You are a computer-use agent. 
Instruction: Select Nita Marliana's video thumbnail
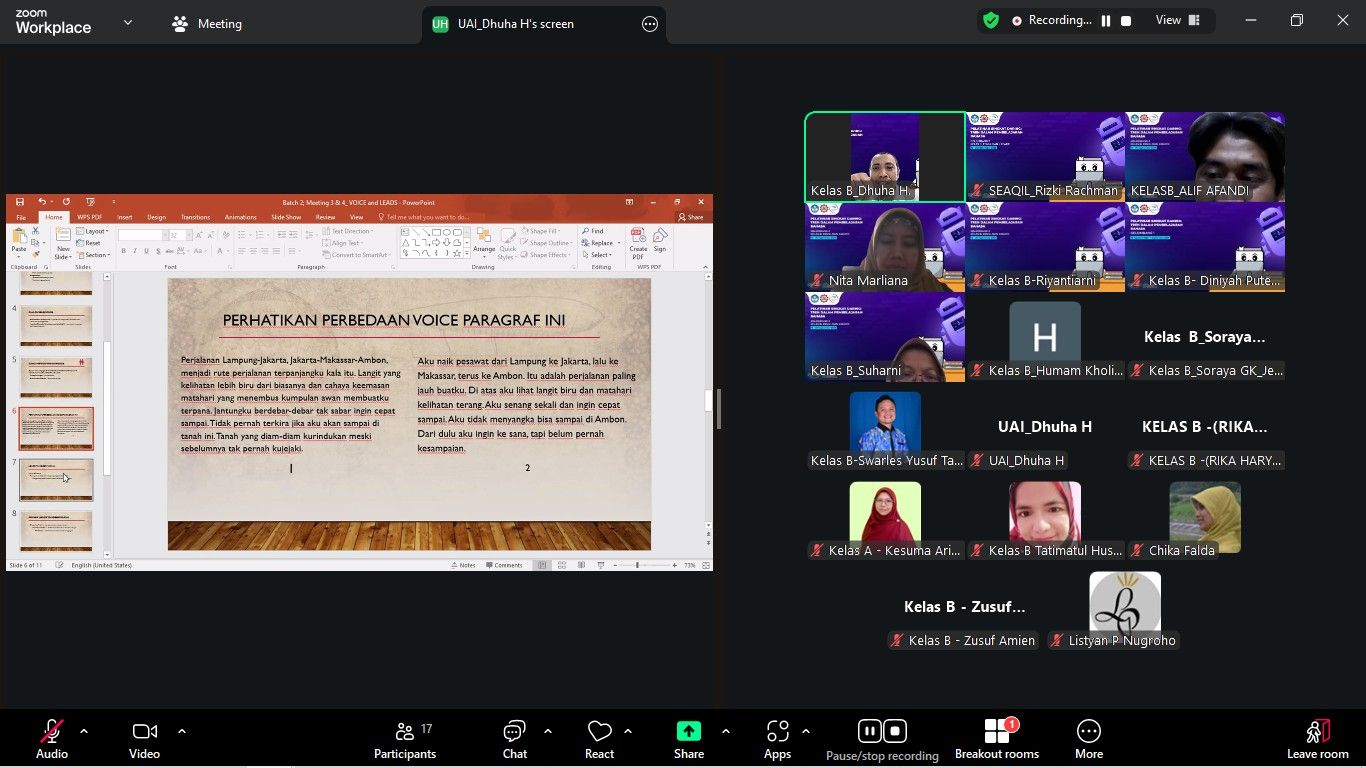[x=885, y=247]
